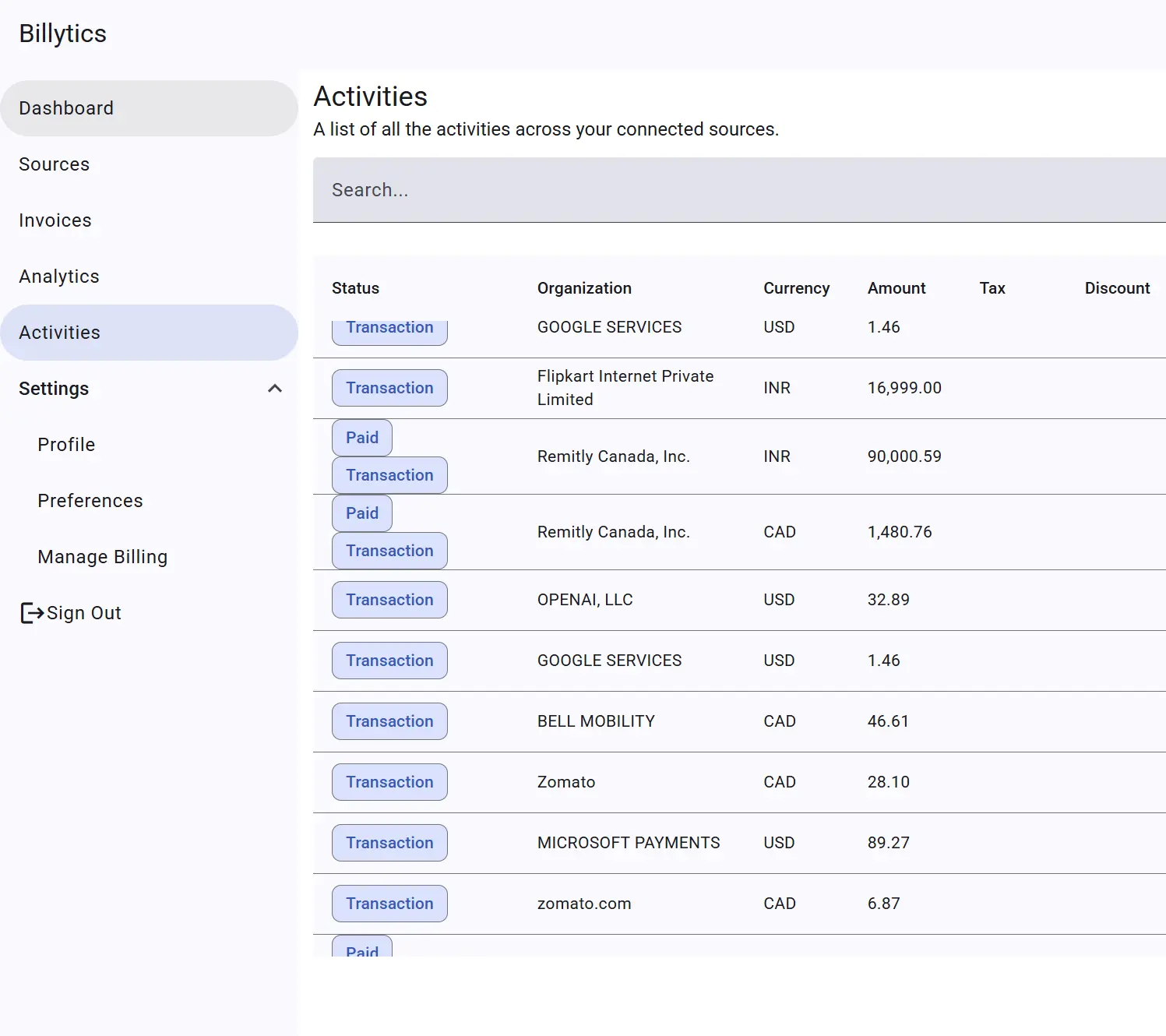The width and height of the screenshot is (1166, 1036).
Task: Select the zomato.com organization cell
Action: (x=584, y=904)
